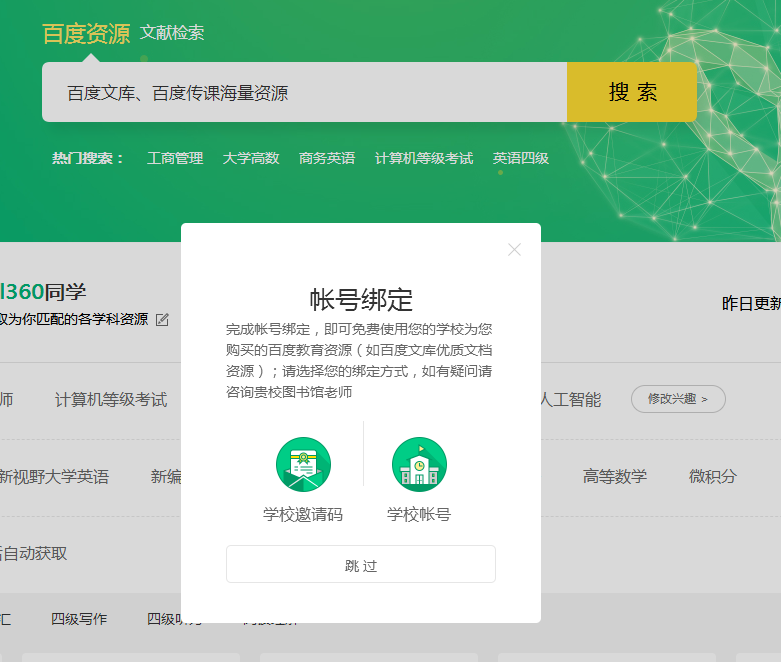The height and width of the screenshot is (662, 781).
Task: Close the 帐号绑定 dialog with X
Action: 514,250
